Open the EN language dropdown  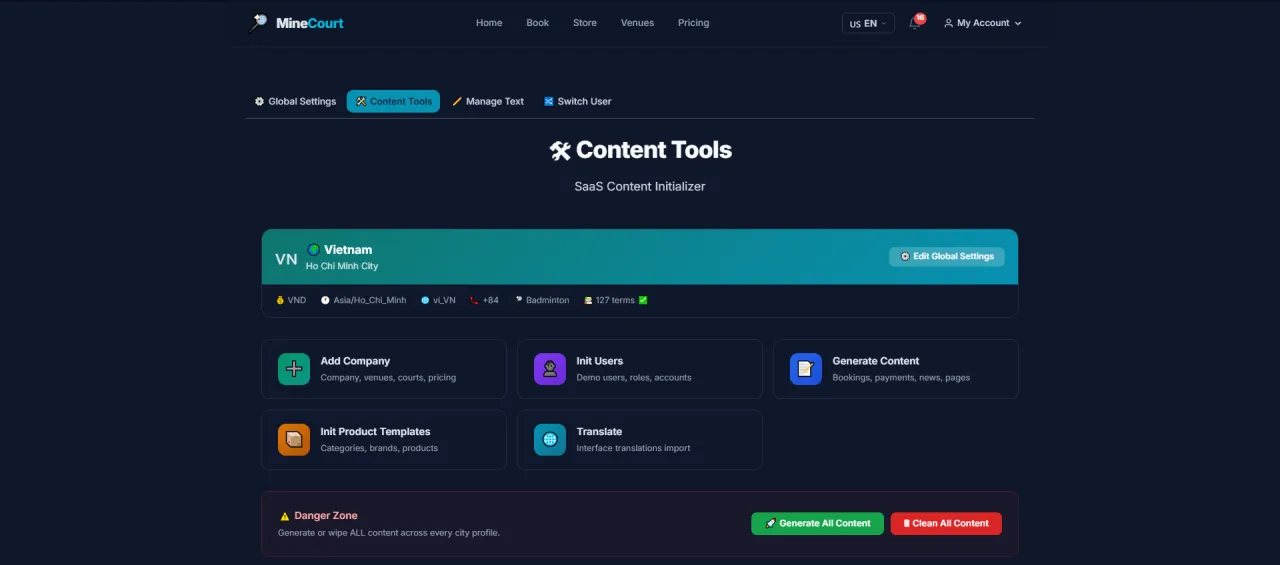pyautogui.click(x=868, y=23)
